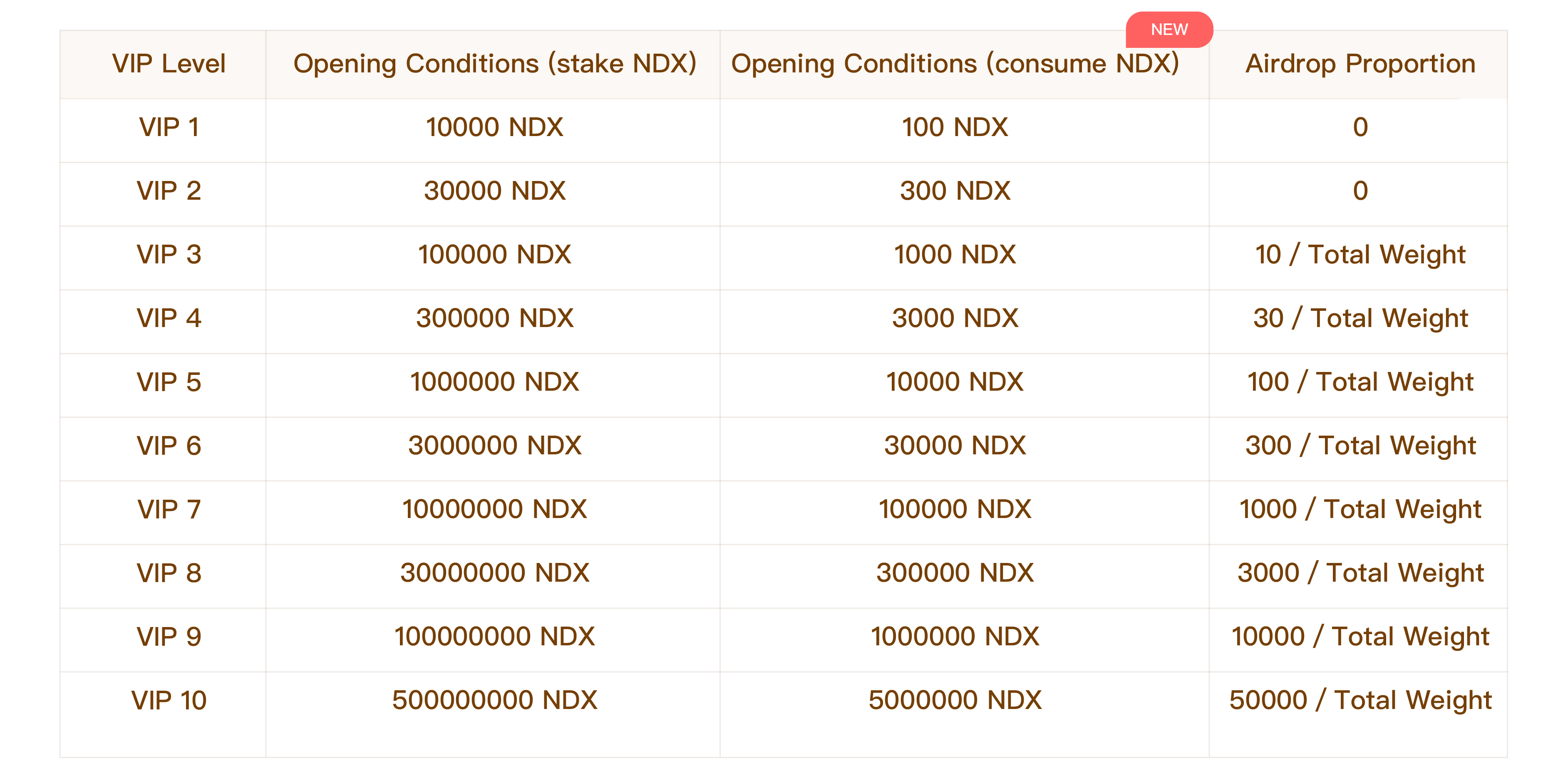Click the 100 NDX consume value

coord(955,127)
